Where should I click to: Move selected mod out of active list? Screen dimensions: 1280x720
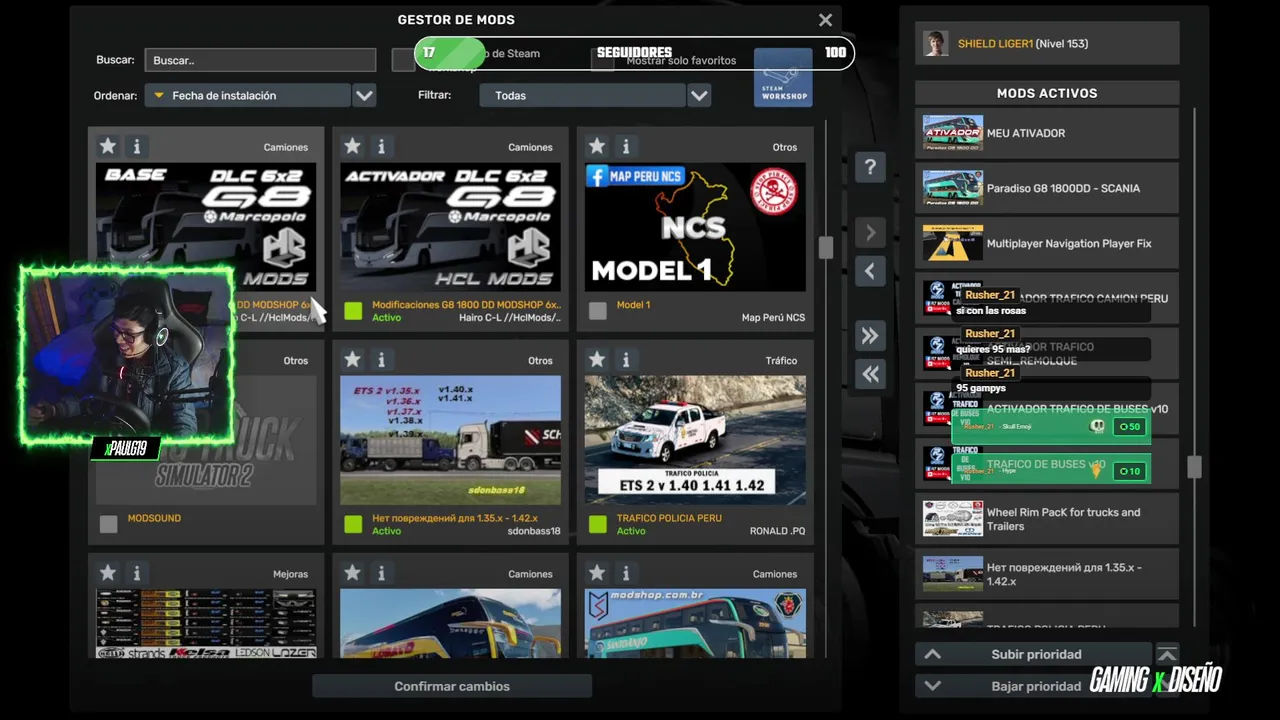coord(870,271)
